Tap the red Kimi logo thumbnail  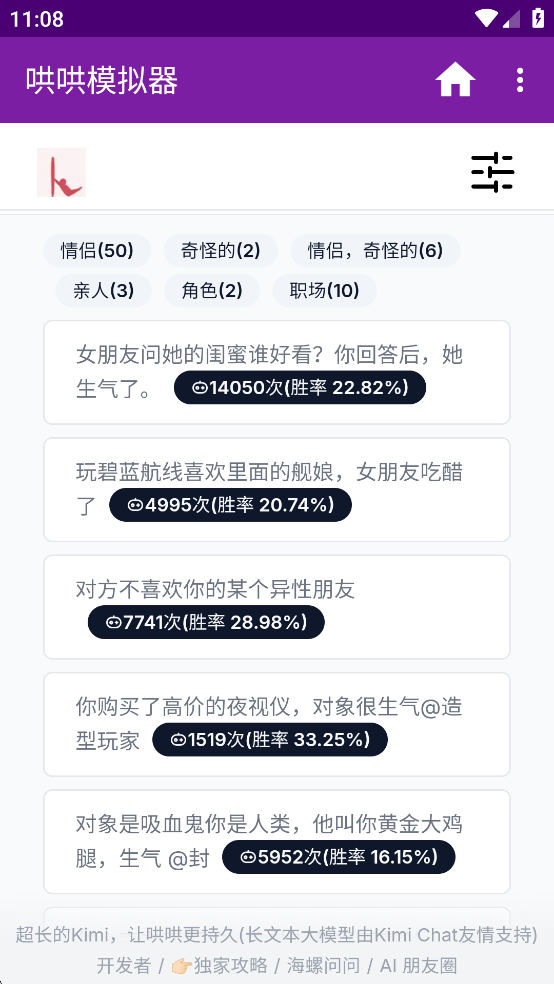coord(61,173)
